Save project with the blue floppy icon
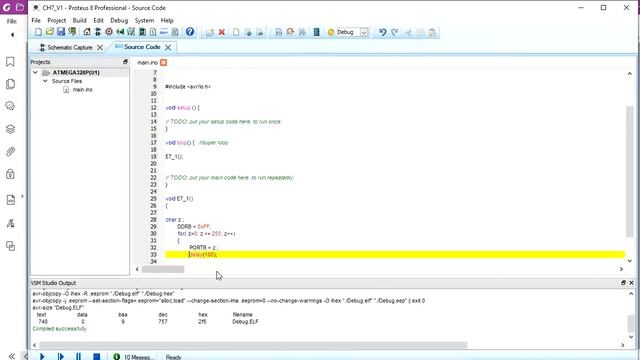 pyautogui.click(x=61, y=32)
